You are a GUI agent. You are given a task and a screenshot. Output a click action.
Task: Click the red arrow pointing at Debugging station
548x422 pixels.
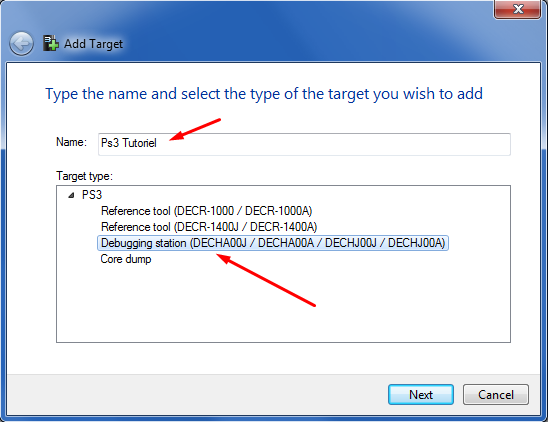pos(266,280)
